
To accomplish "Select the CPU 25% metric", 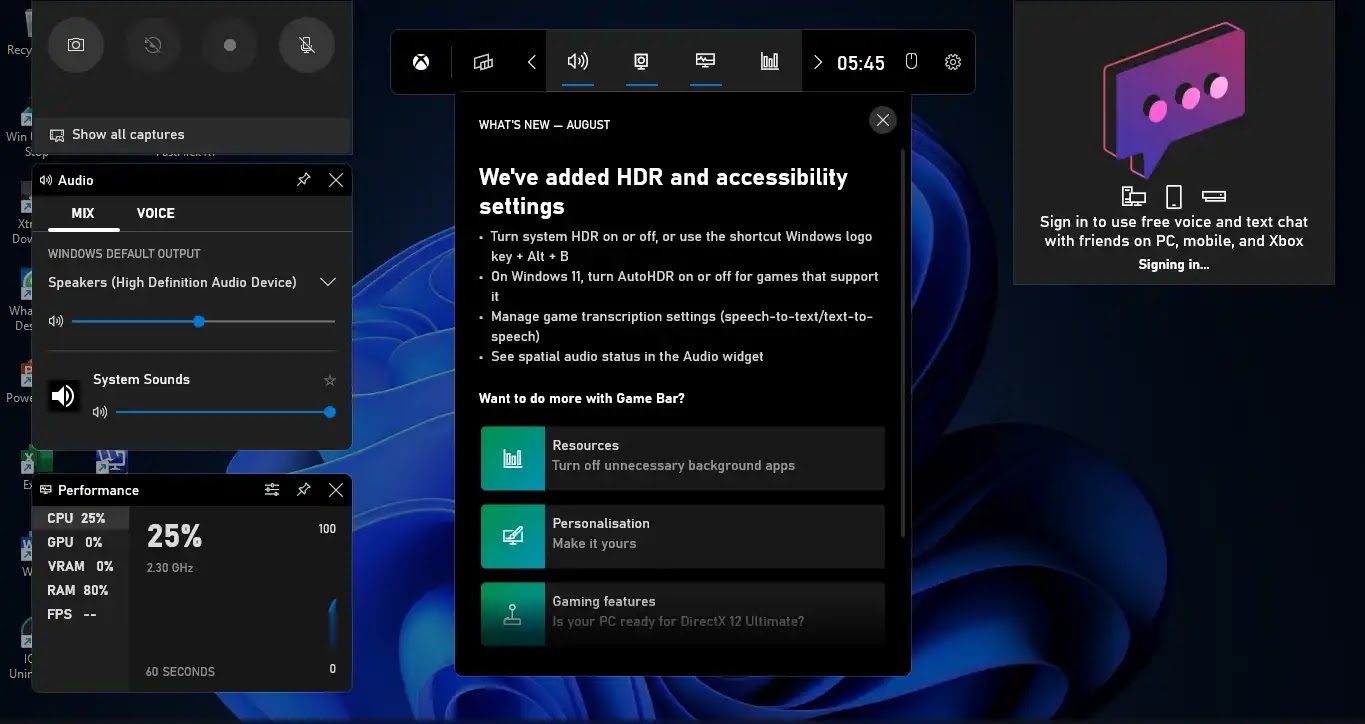I will (x=81, y=518).
